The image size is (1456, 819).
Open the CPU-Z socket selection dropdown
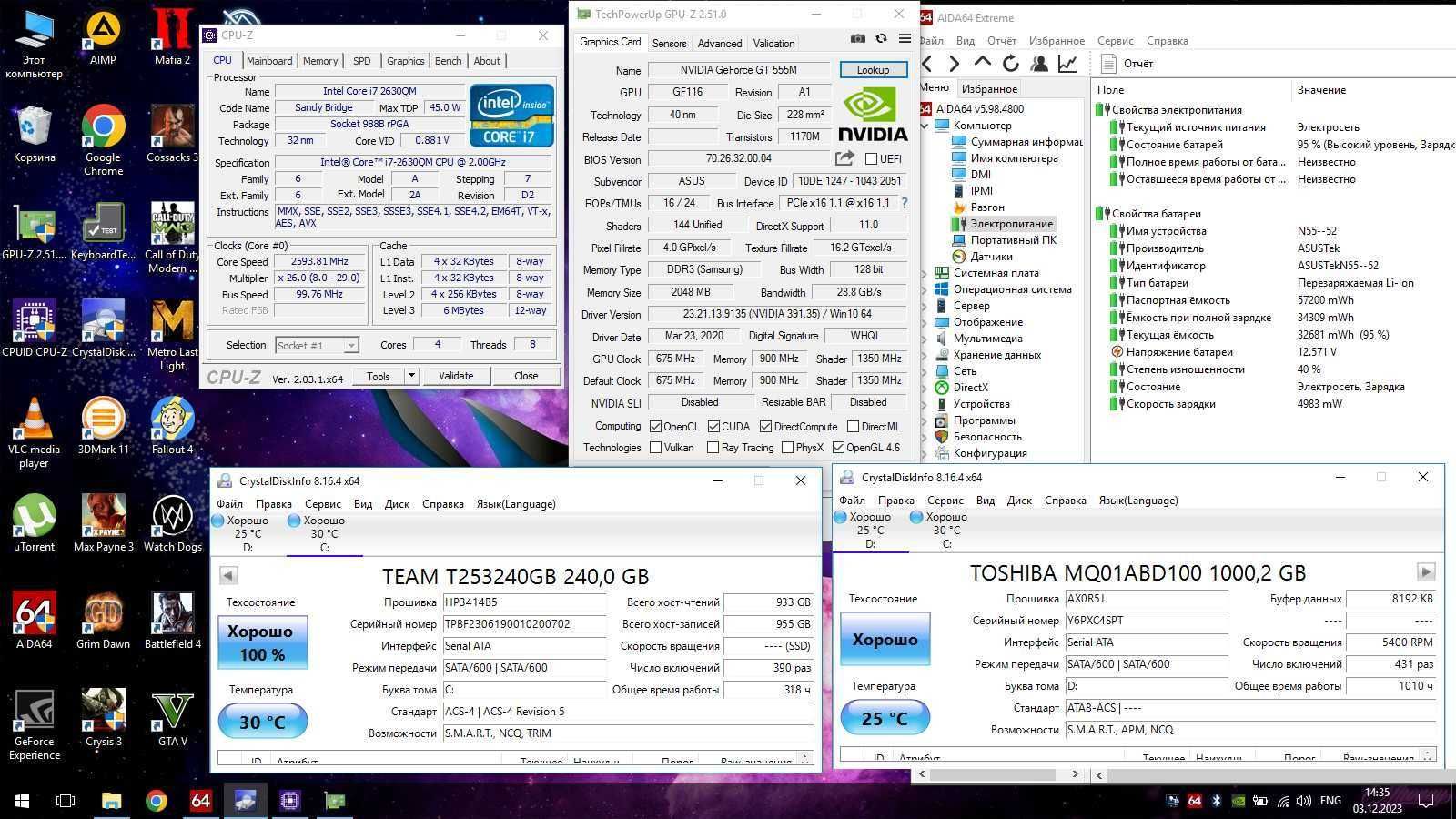pos(350,346)
